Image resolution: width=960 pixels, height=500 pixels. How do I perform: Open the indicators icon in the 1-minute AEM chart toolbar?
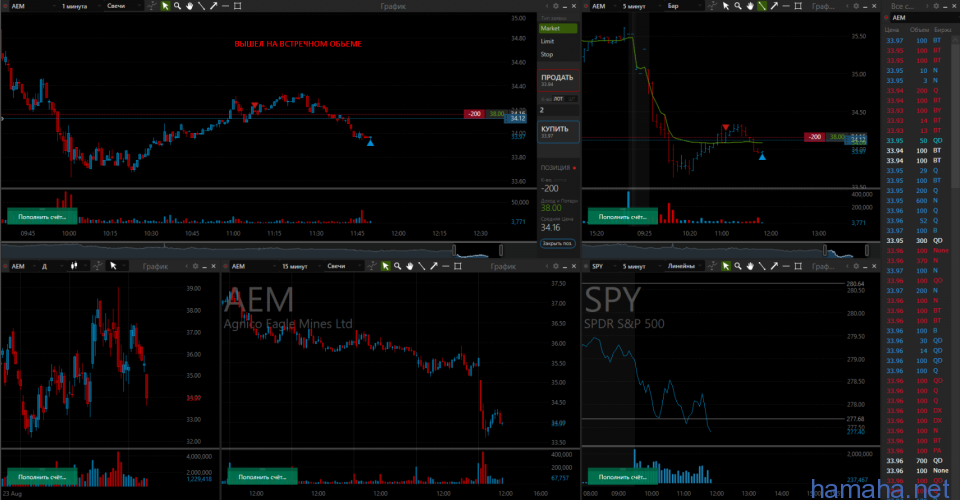click(x=152, y=6)
